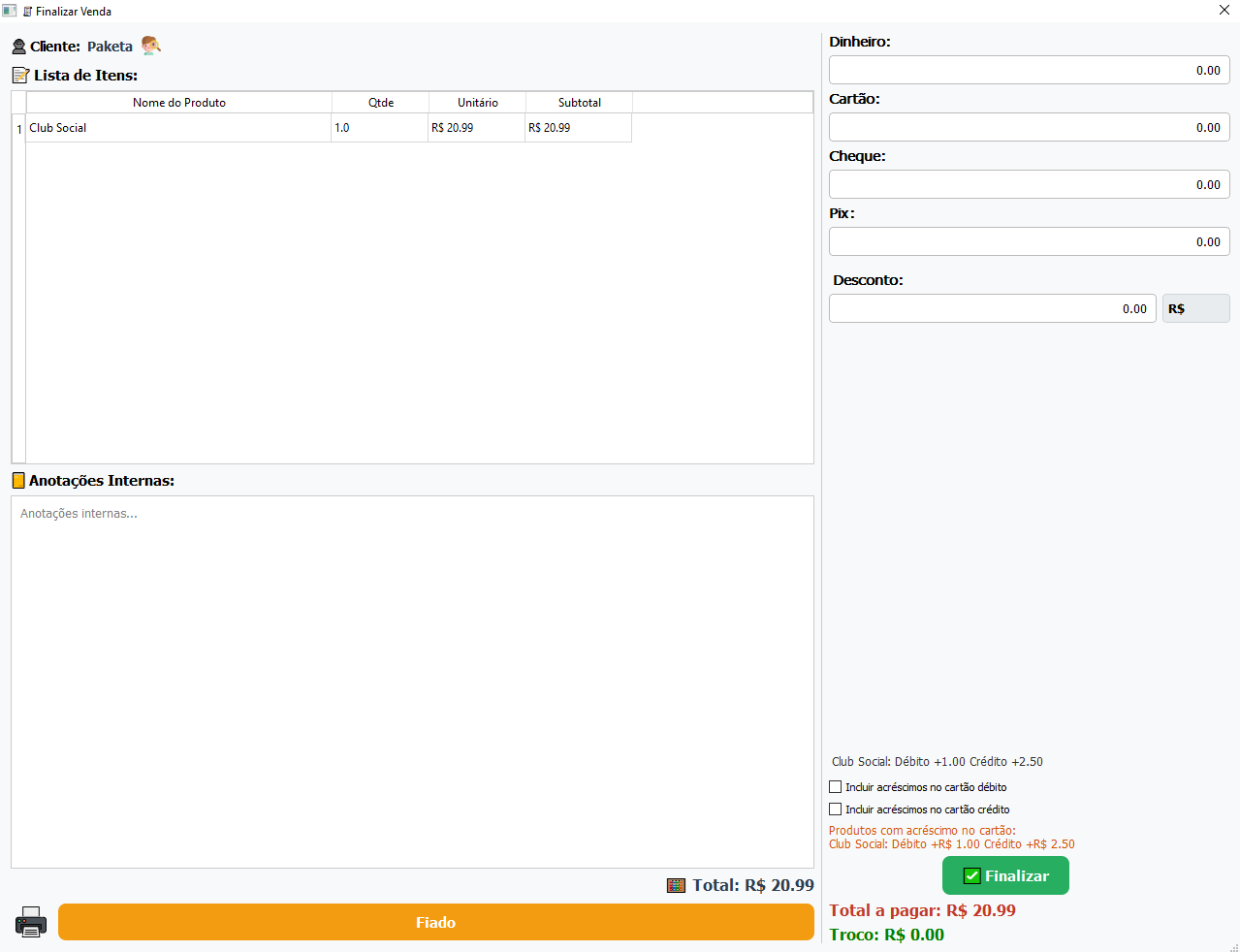1240x952 pixels.
Task: Click the item list notepad icon
Action: point(20,75)
